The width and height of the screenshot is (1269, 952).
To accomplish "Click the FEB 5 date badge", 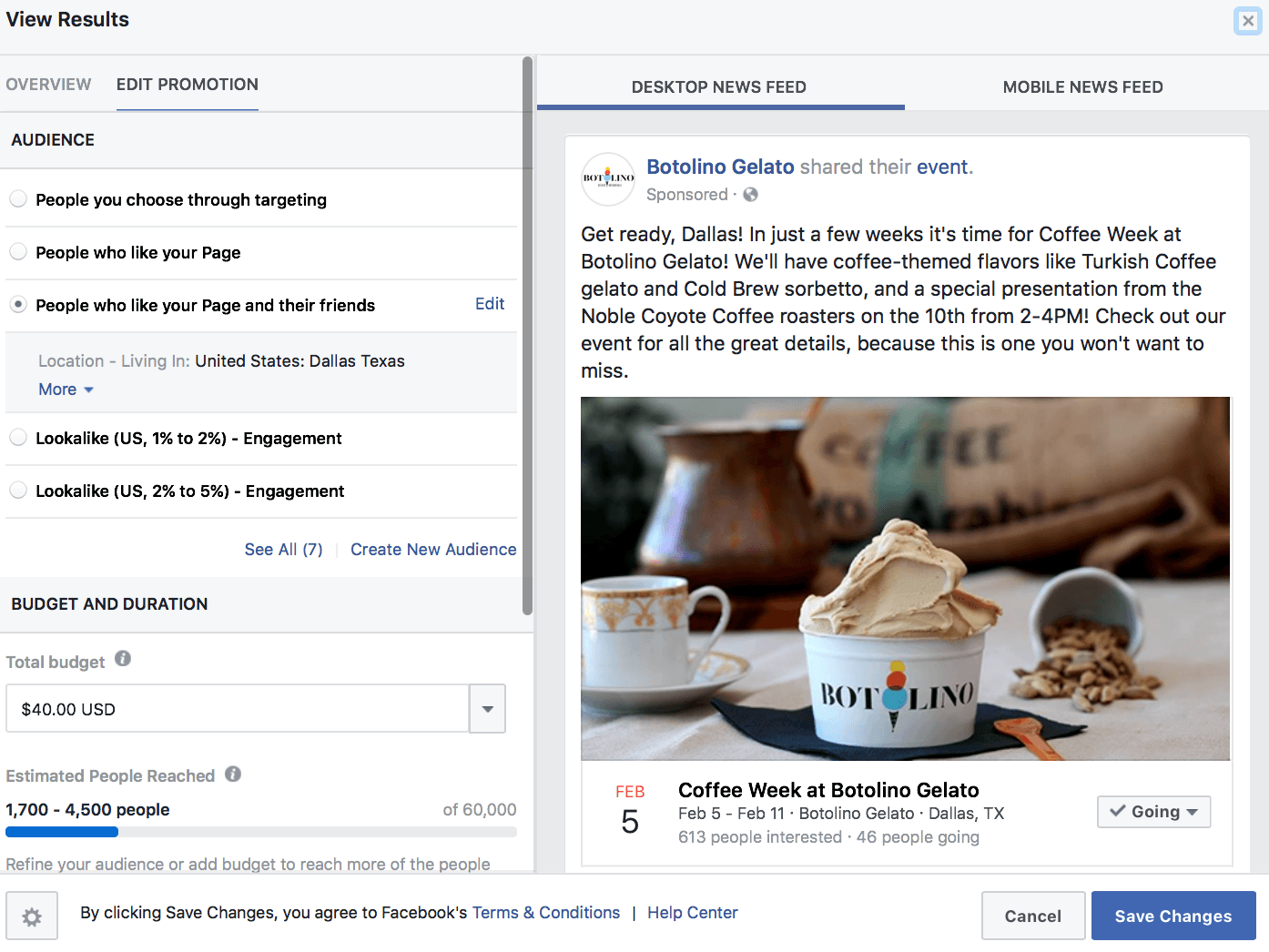I will tap(630, 811).
